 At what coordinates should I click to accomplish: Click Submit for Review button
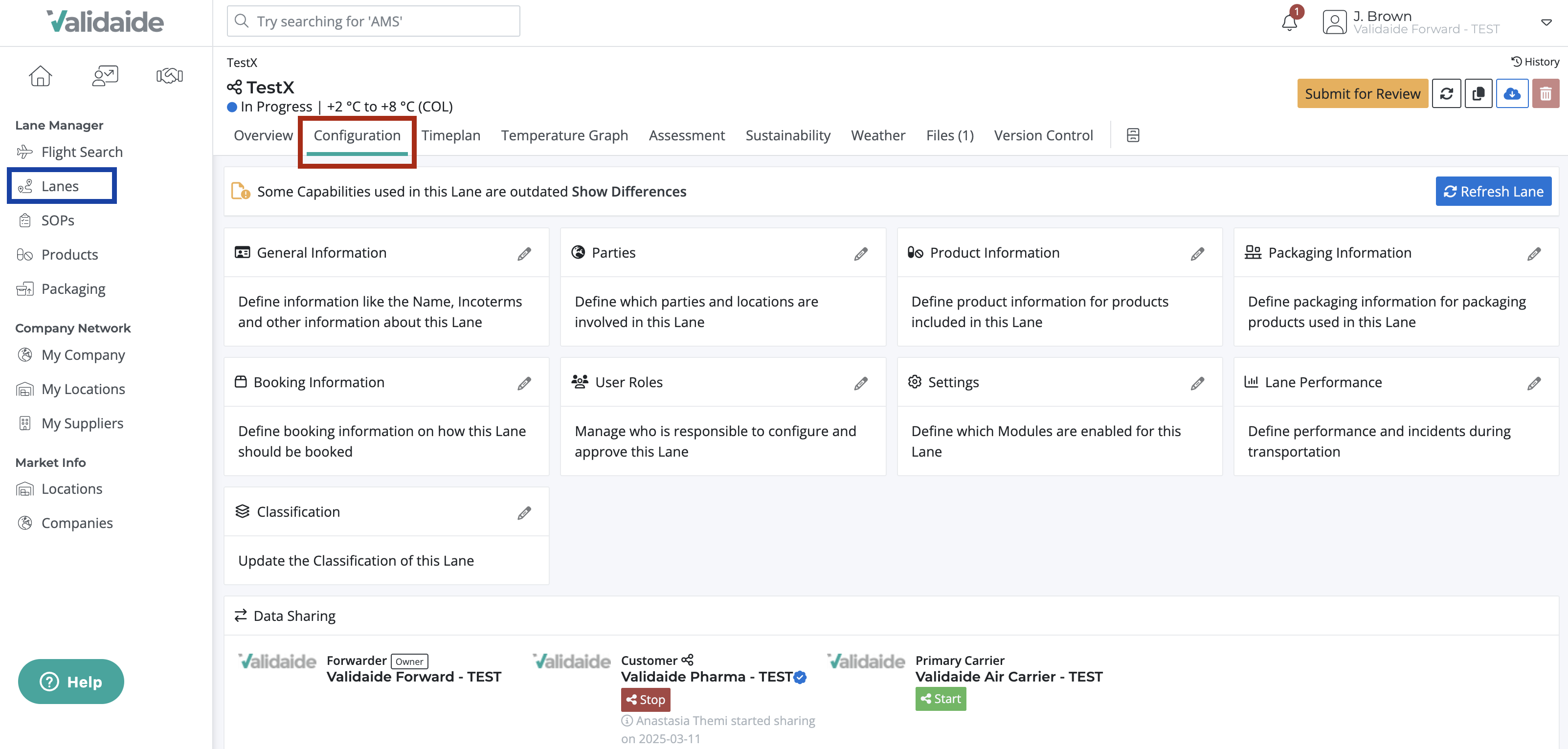tap(1362, 94)
